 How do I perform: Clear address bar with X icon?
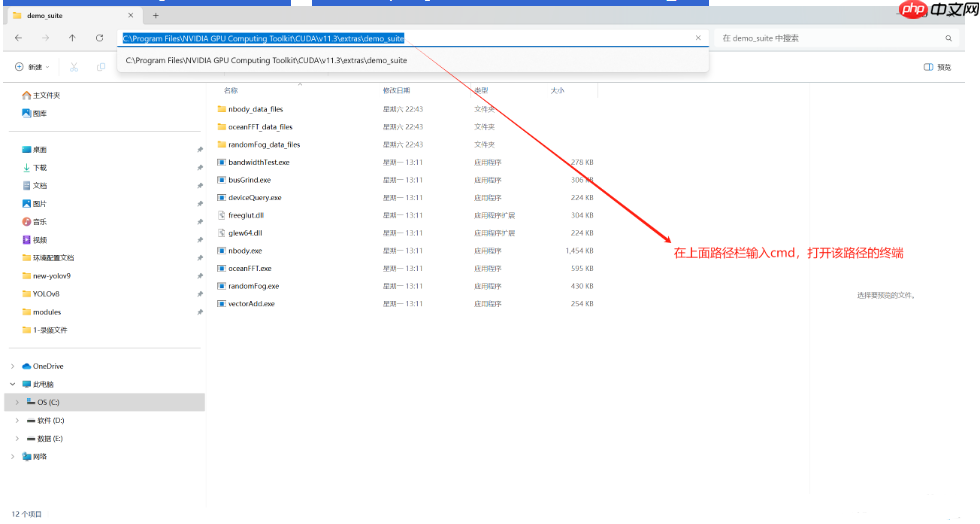click(698, 38)
